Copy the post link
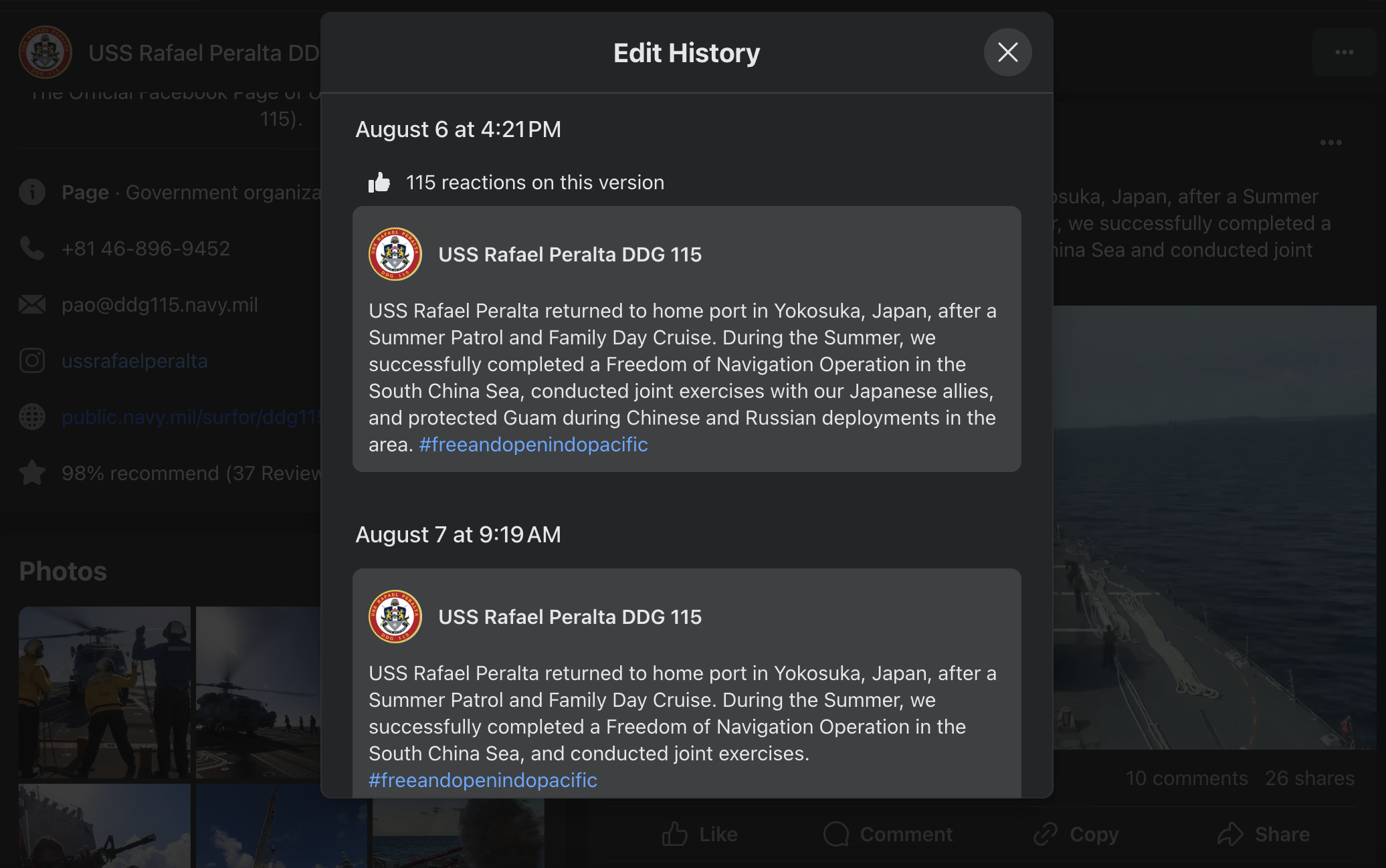The height and width of the screenshot is (868, 1386). tap(1076, 835)
